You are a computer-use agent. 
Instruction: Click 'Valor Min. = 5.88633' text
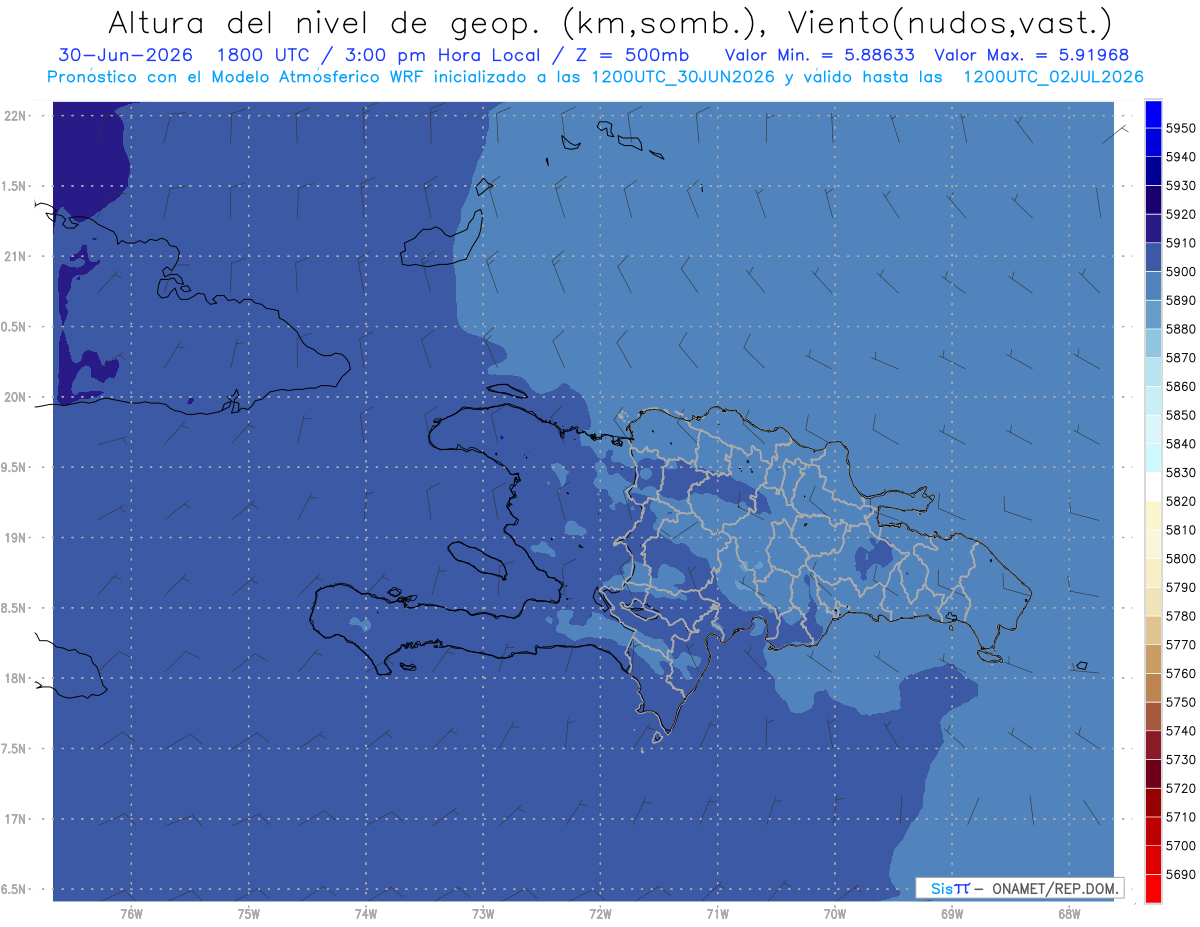point(820,56)
